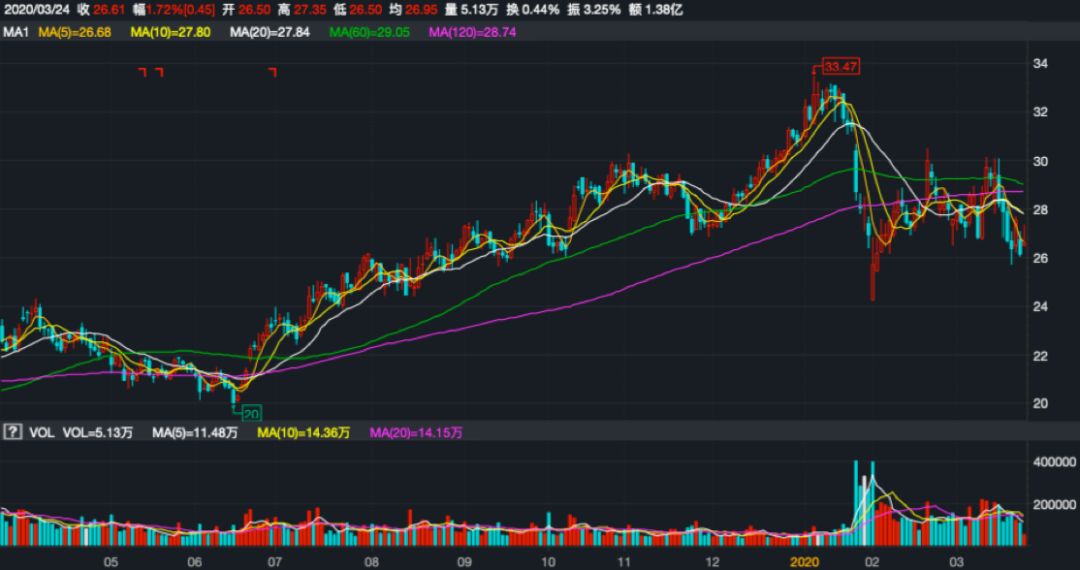Select the green 20 low price label
This screenshot has width=1080, height=570.
[250, 413]
